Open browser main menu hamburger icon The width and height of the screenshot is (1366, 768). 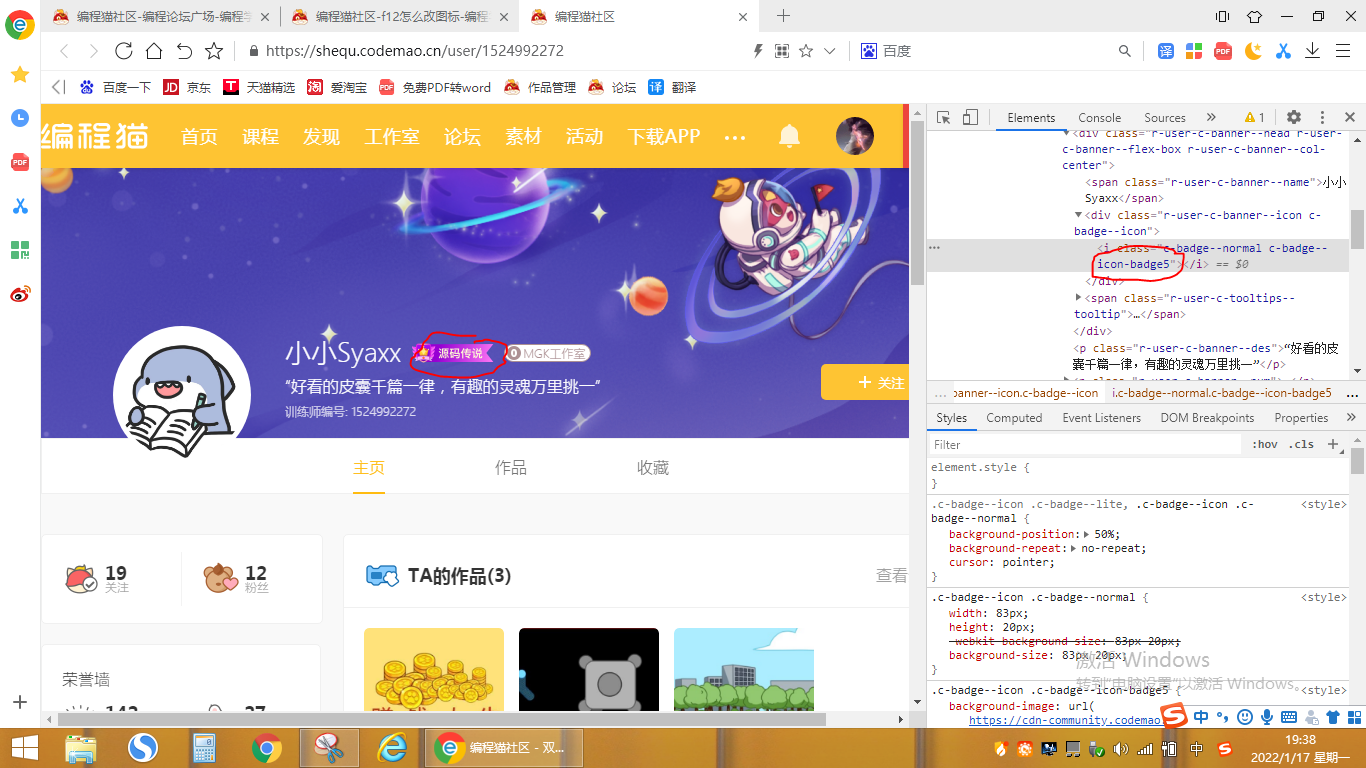(1342, 51)
